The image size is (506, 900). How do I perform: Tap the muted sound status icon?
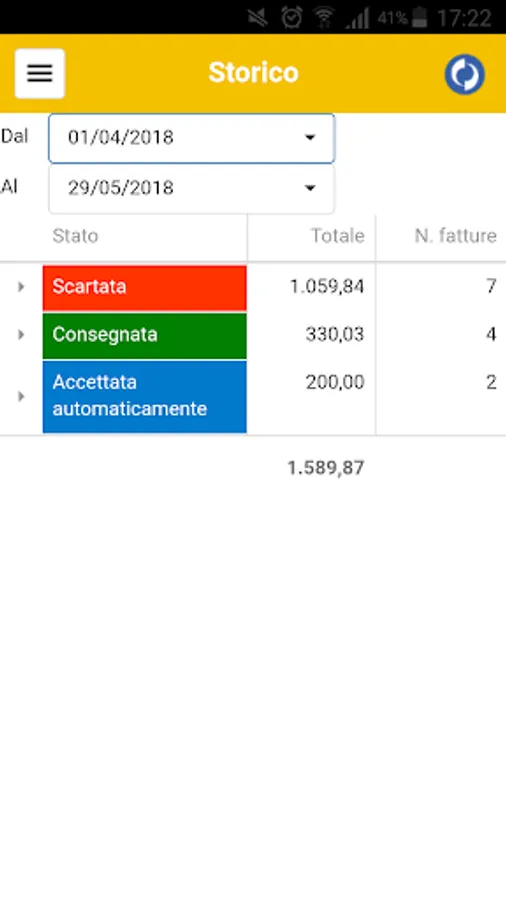pos(258,17)
